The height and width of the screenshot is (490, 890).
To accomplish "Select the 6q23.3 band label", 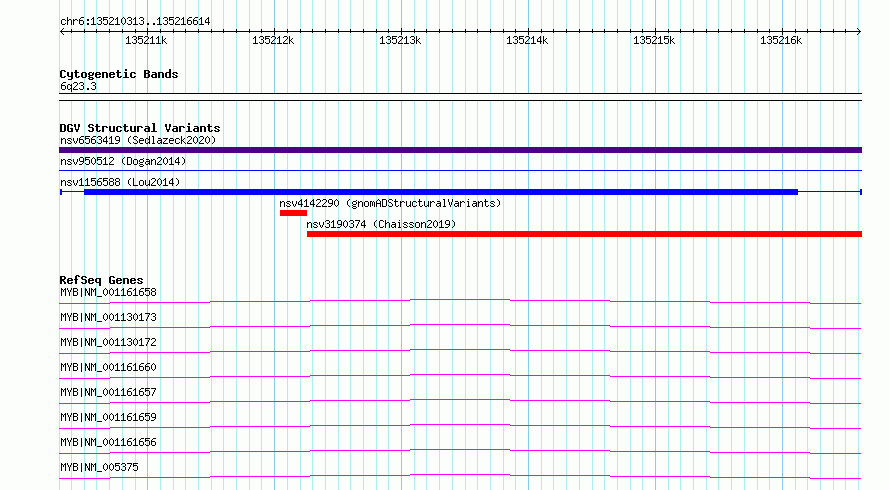I will click(78, 86).
